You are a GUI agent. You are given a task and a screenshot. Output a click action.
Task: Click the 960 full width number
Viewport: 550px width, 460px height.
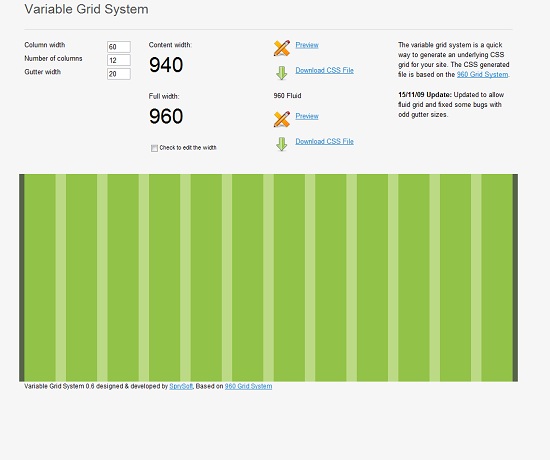pyautogui.click(x=166, y=116)
